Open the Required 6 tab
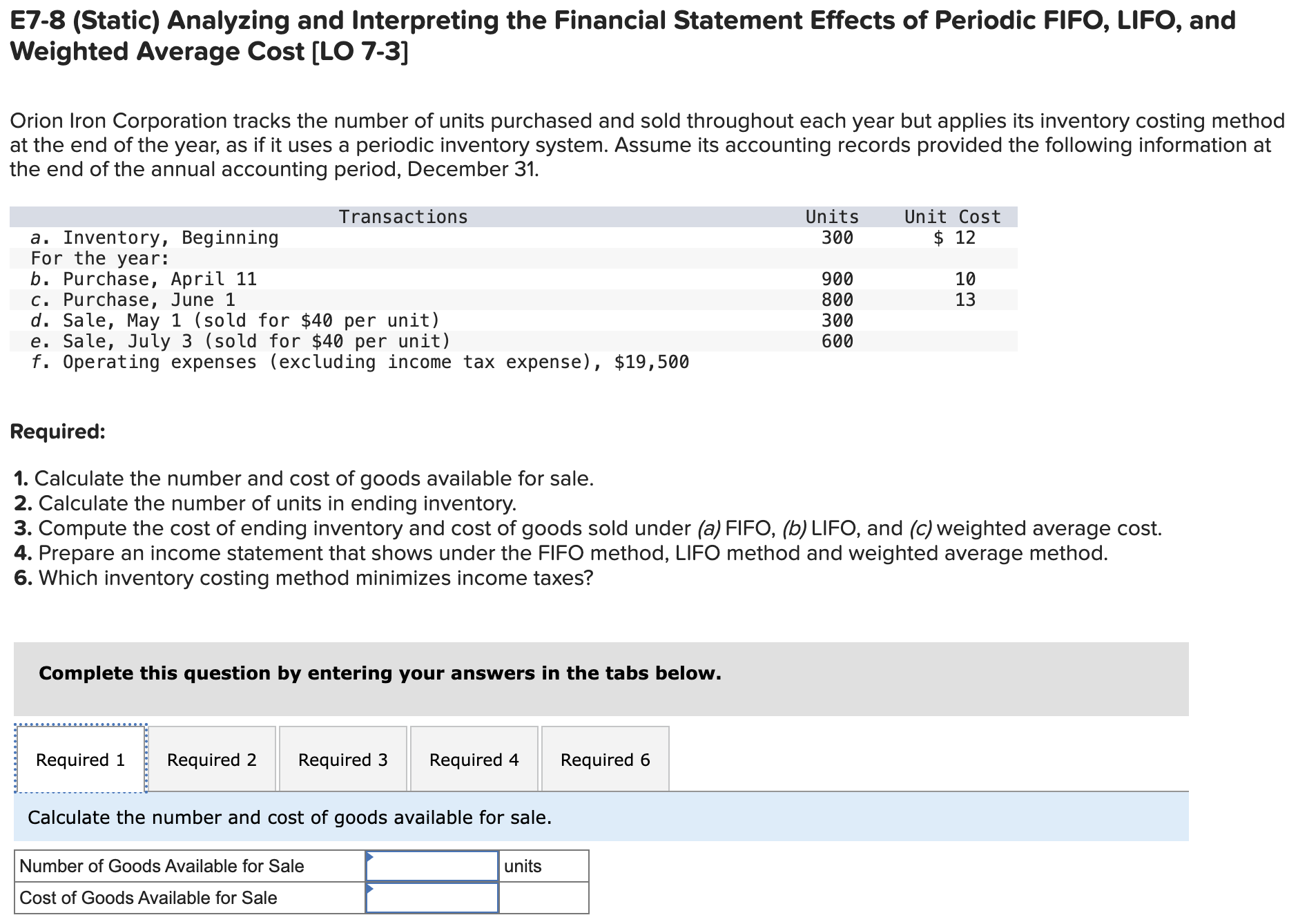The image size is (1298, 924). coord(604,760)
